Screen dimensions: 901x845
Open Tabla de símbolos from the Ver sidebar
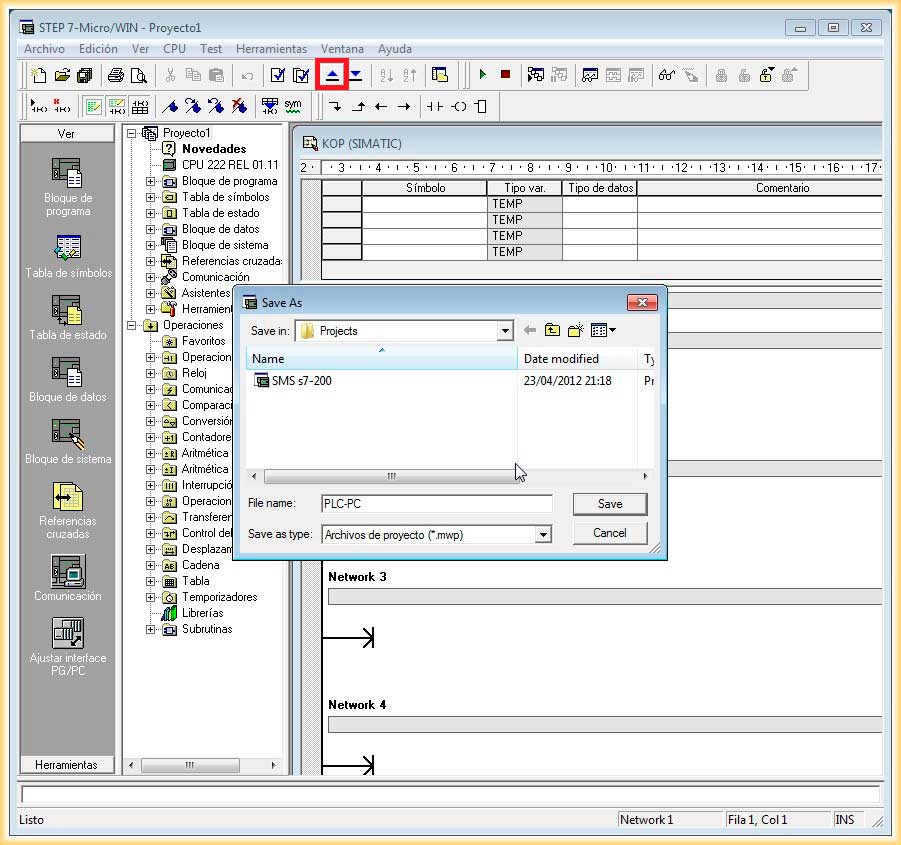tap(68, 249)
